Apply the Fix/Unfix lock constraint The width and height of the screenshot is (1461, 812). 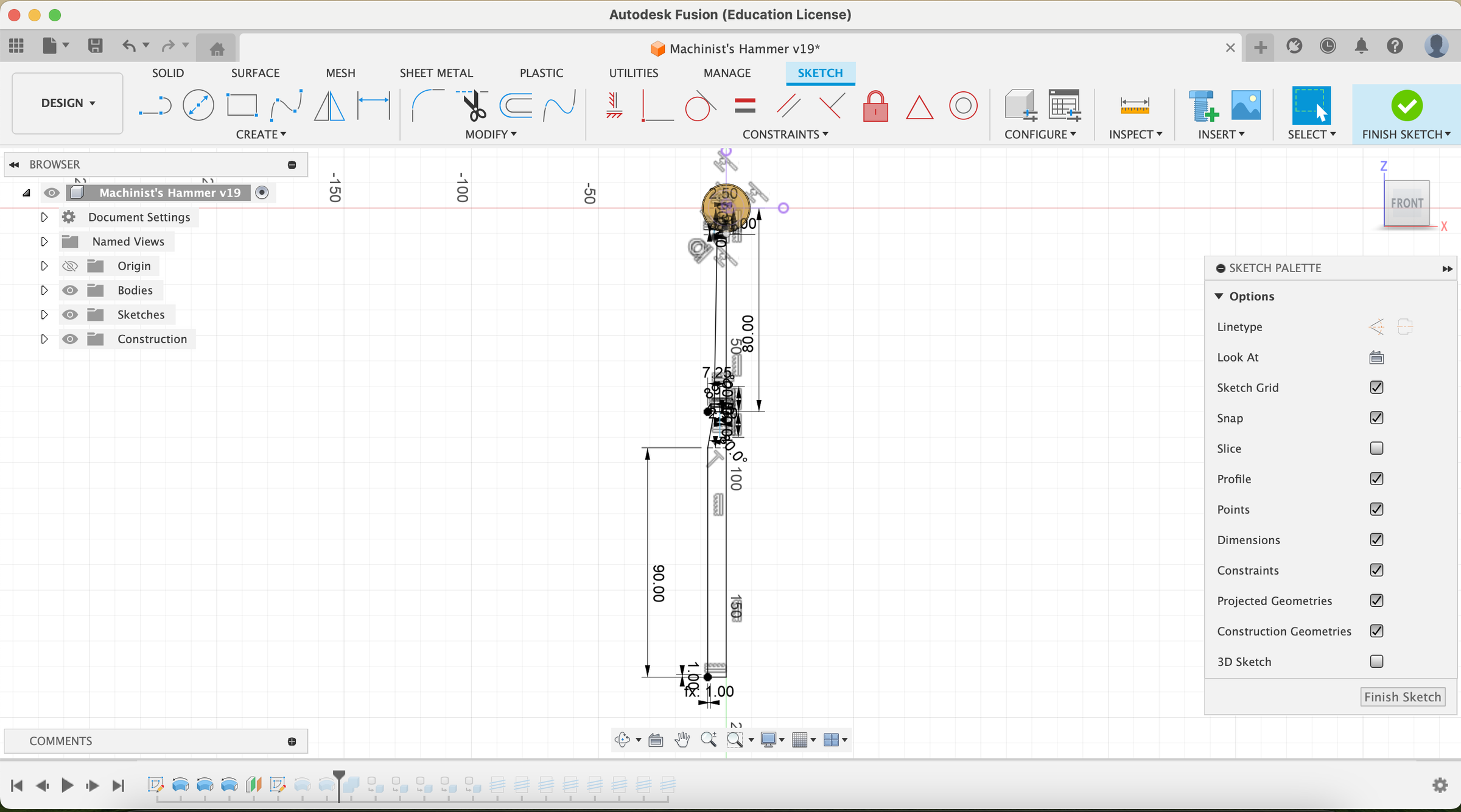(875, 106)
